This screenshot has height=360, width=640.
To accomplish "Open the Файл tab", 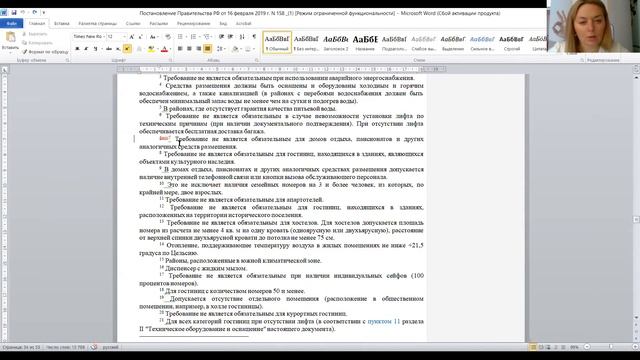I will click(11, 24).
